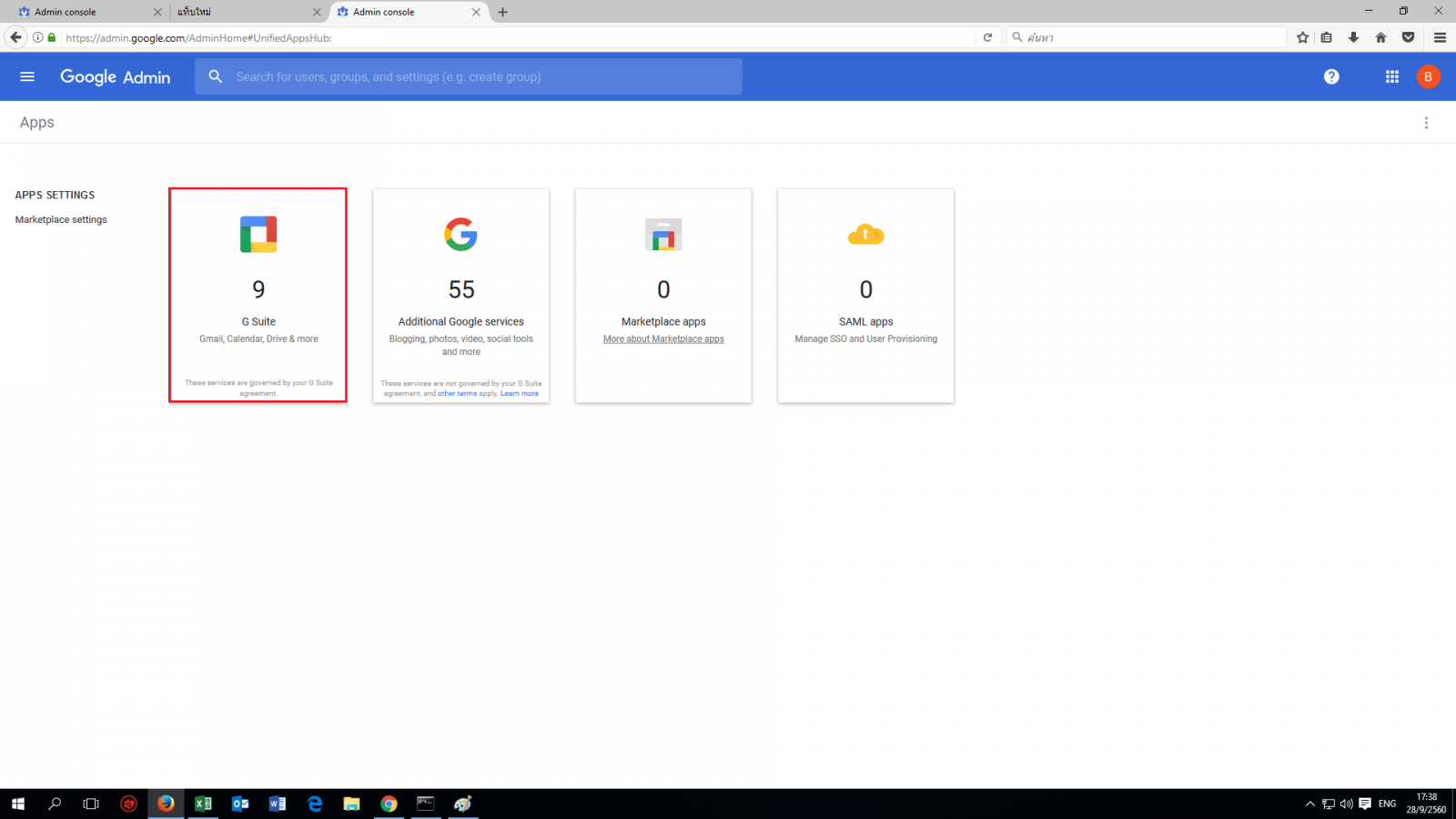Go back using Firefox back arrow
This screenshot has width=1456, height=819.
[x=15, y=37]
